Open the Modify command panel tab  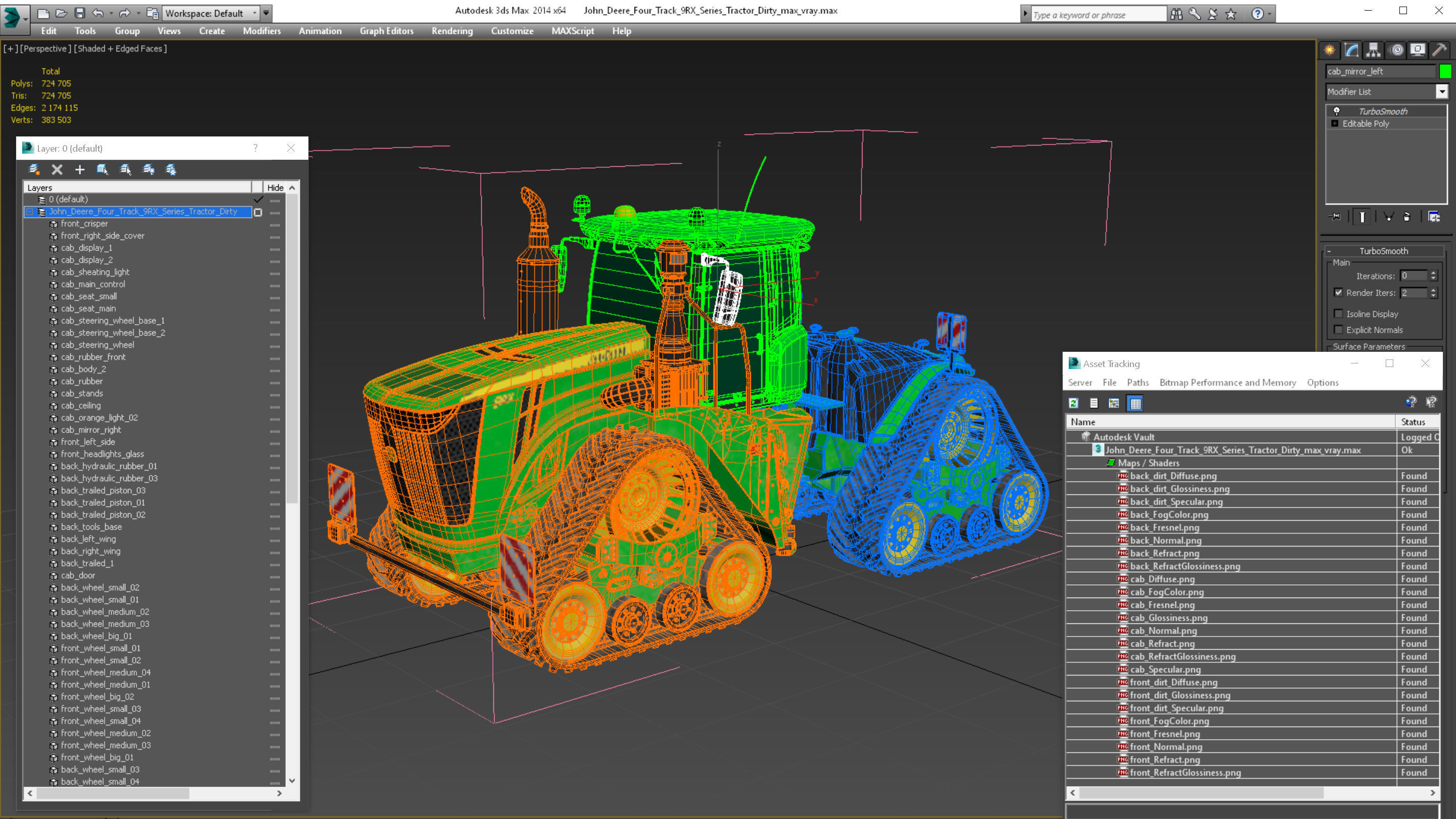click(x=1351, y=50)
